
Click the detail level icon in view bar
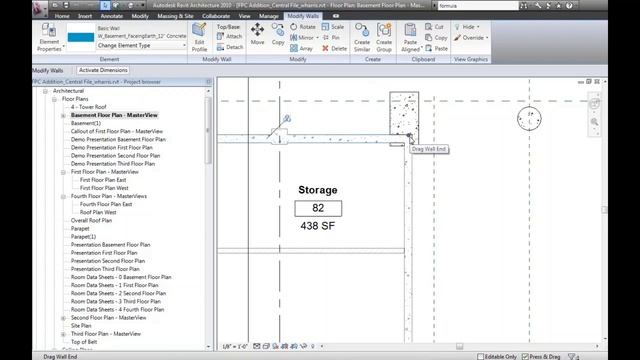tap(256, 346)
